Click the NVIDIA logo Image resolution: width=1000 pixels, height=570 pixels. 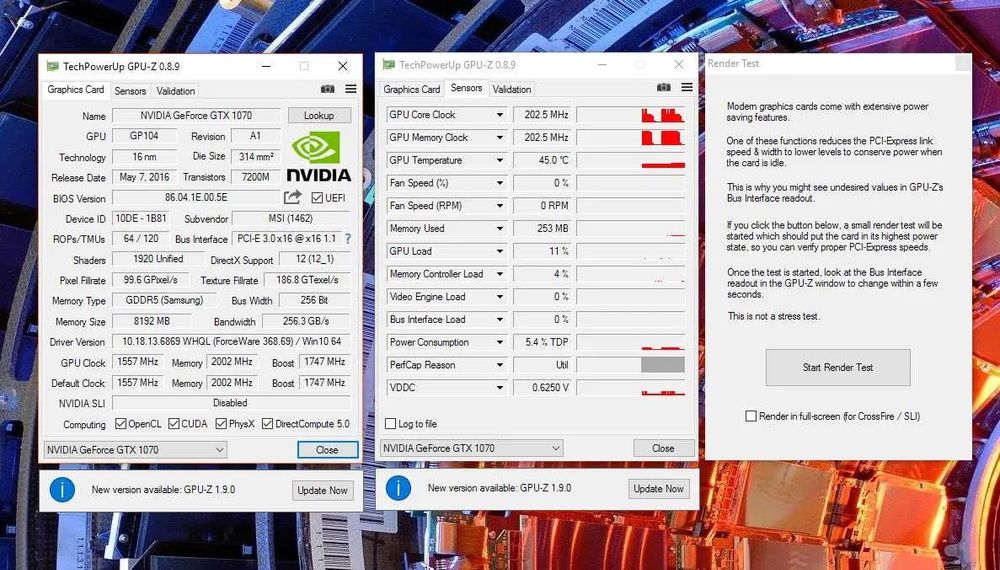tap(318, 156)
